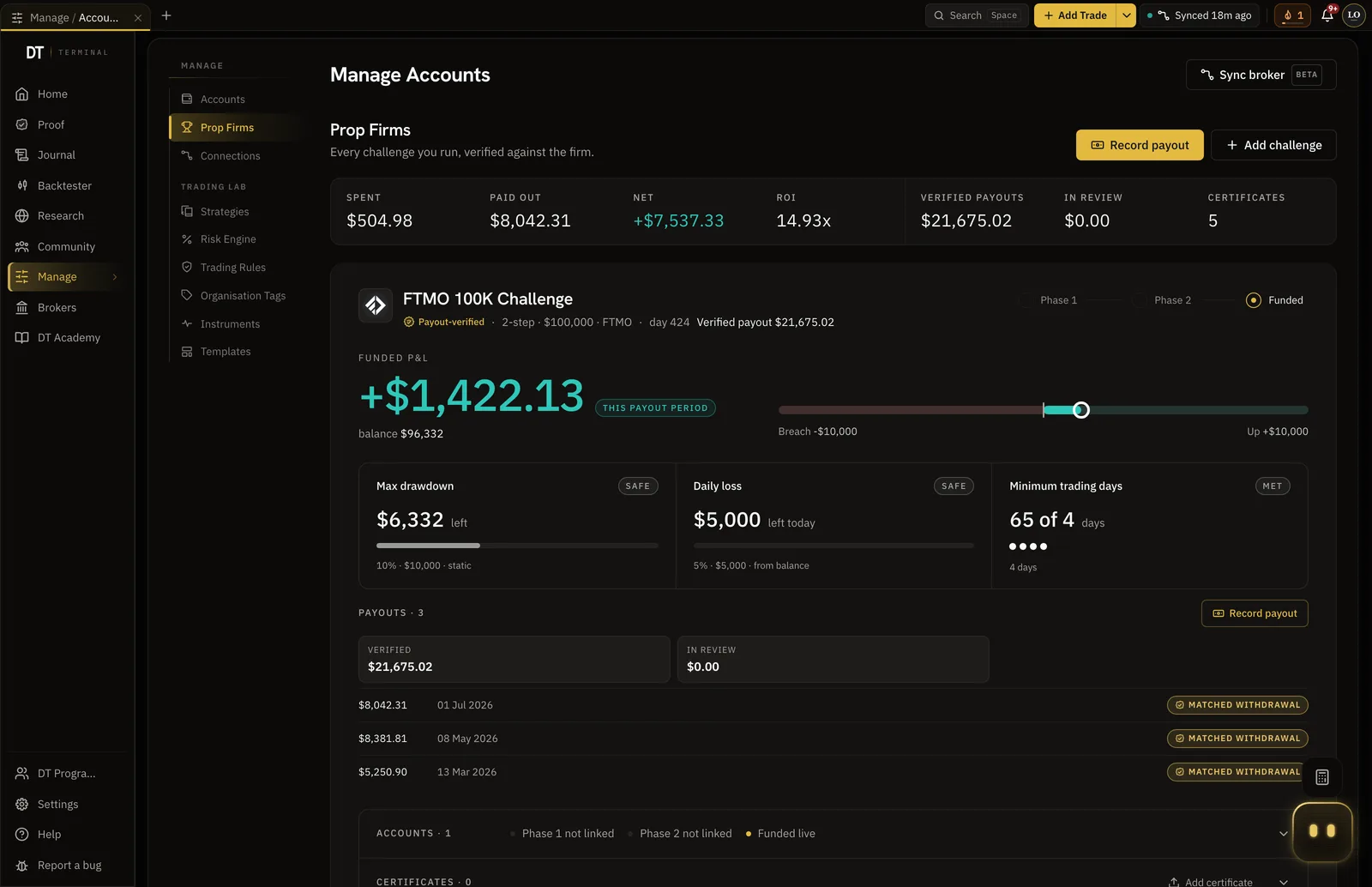
Task: Expand the Accounts section chevron
Action: [1284, 834]
